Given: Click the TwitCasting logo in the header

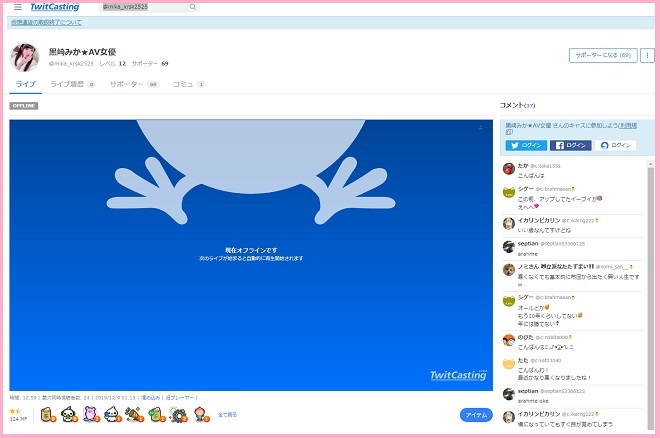Looking at the screenshot, I should 62,7.
